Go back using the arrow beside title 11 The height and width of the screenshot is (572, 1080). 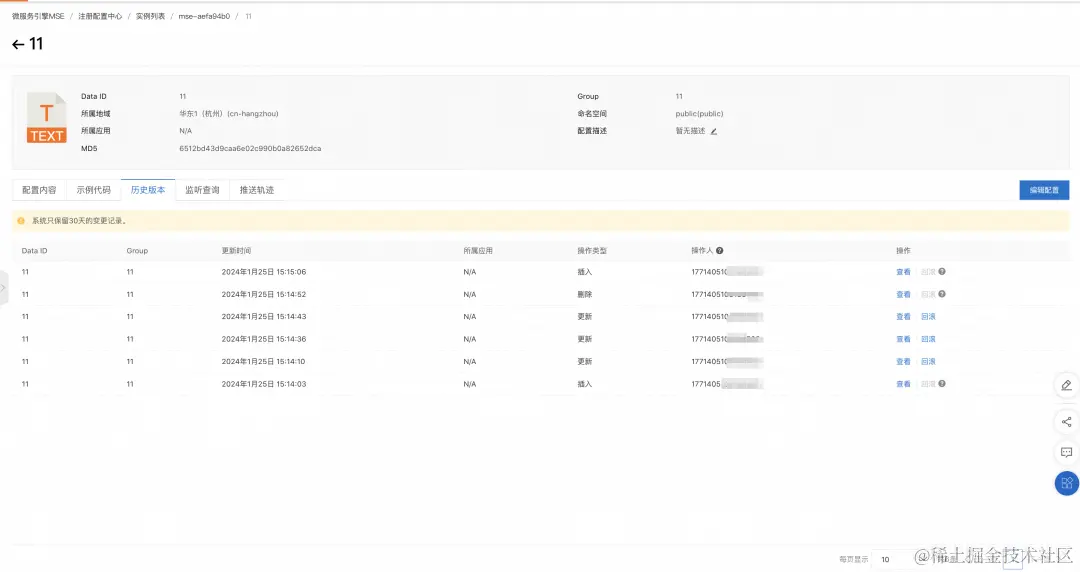(18, 44)
